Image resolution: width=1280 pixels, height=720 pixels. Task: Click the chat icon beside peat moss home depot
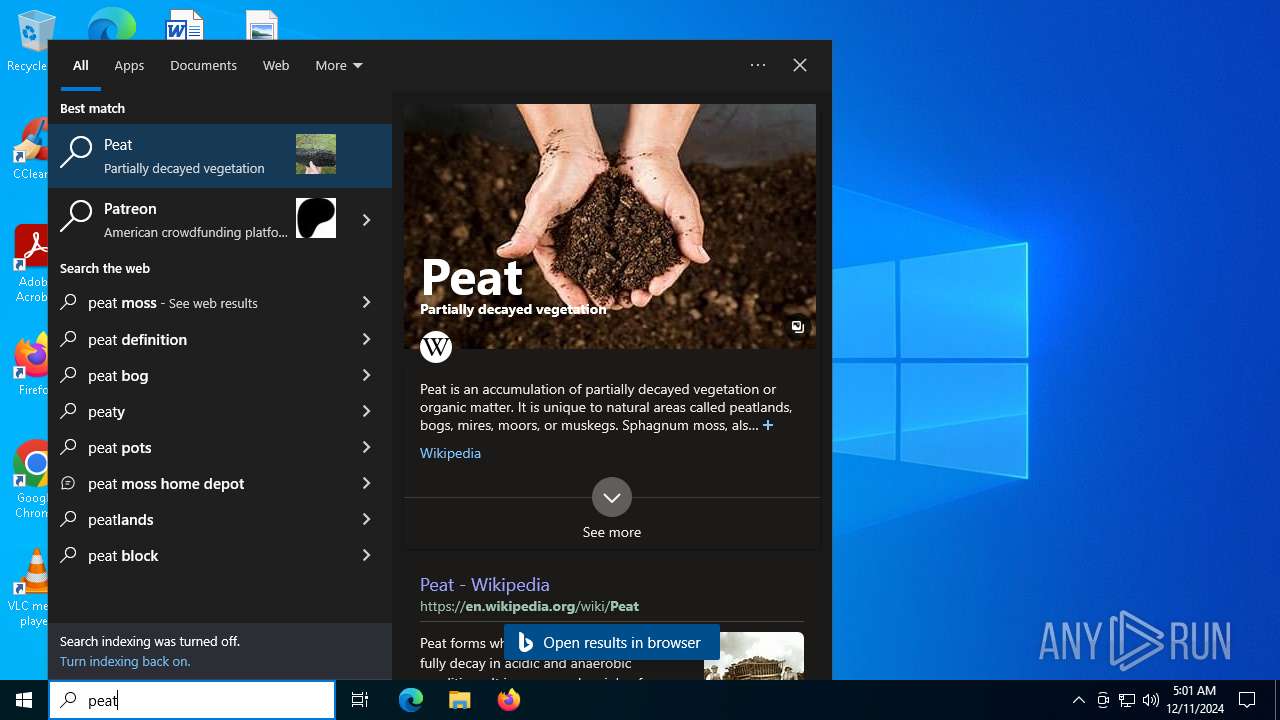click(x=68, y=483)
